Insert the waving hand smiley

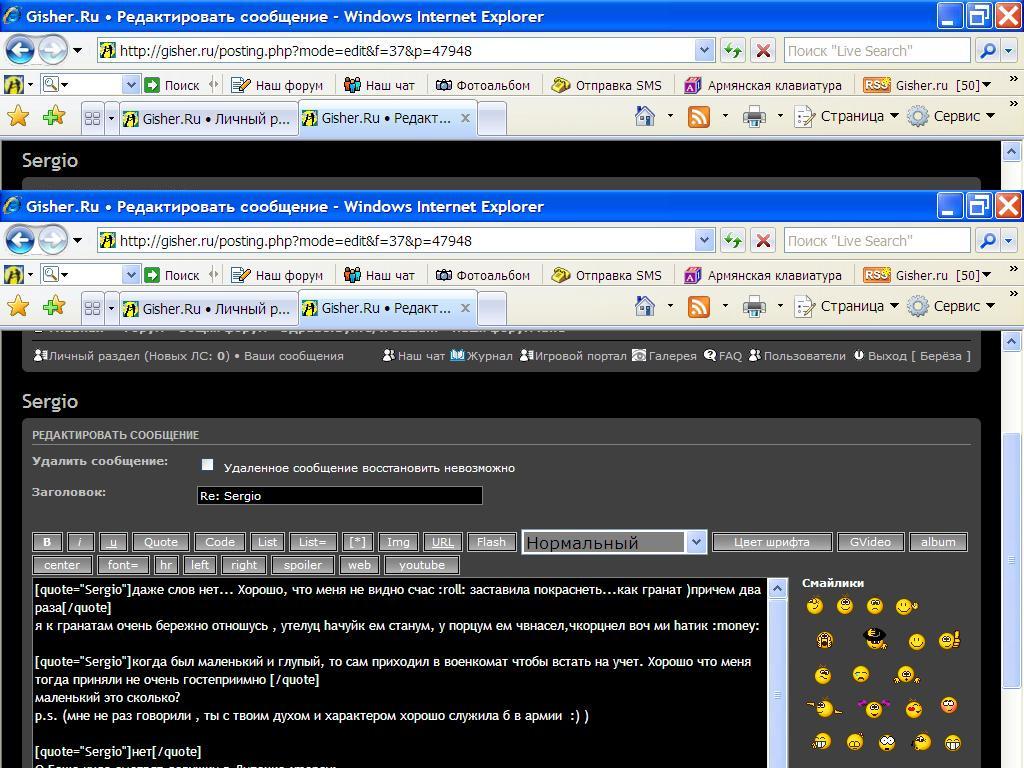[905, 606]
